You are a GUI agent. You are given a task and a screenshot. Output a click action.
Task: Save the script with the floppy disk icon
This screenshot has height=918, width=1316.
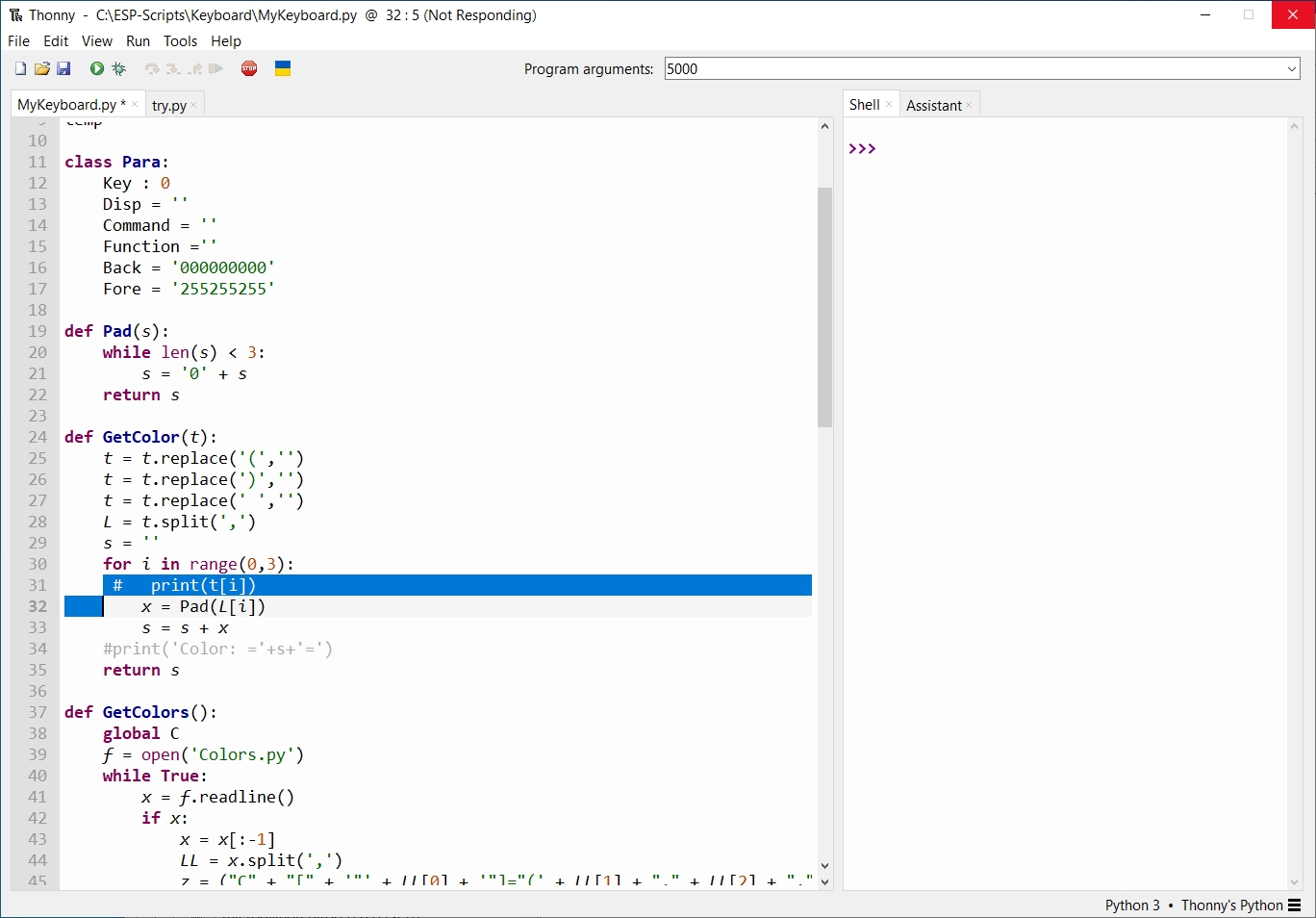[63, 68]
